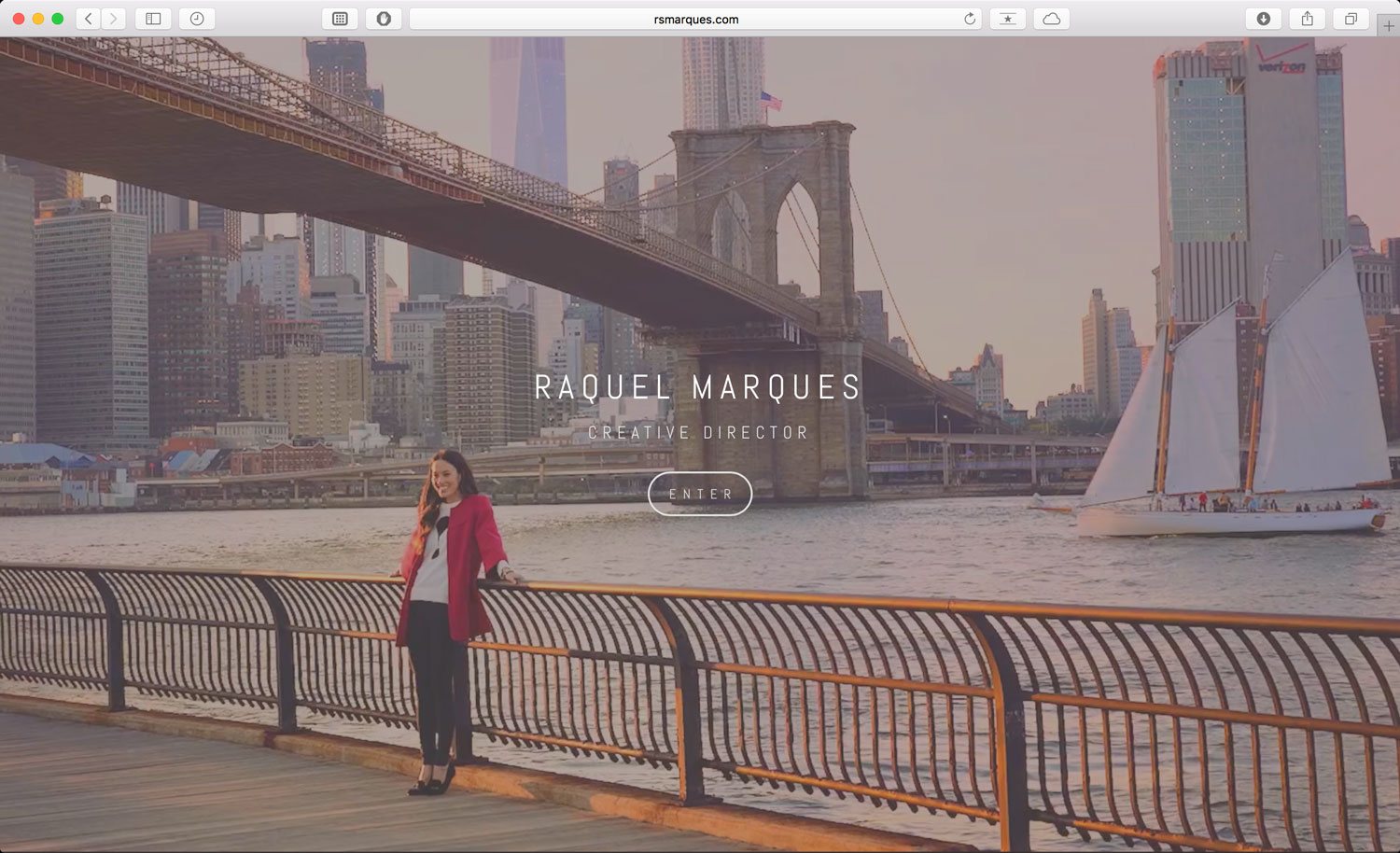Reload the current page
Viewport: 1400px width, 853px height.
(970, 19)
